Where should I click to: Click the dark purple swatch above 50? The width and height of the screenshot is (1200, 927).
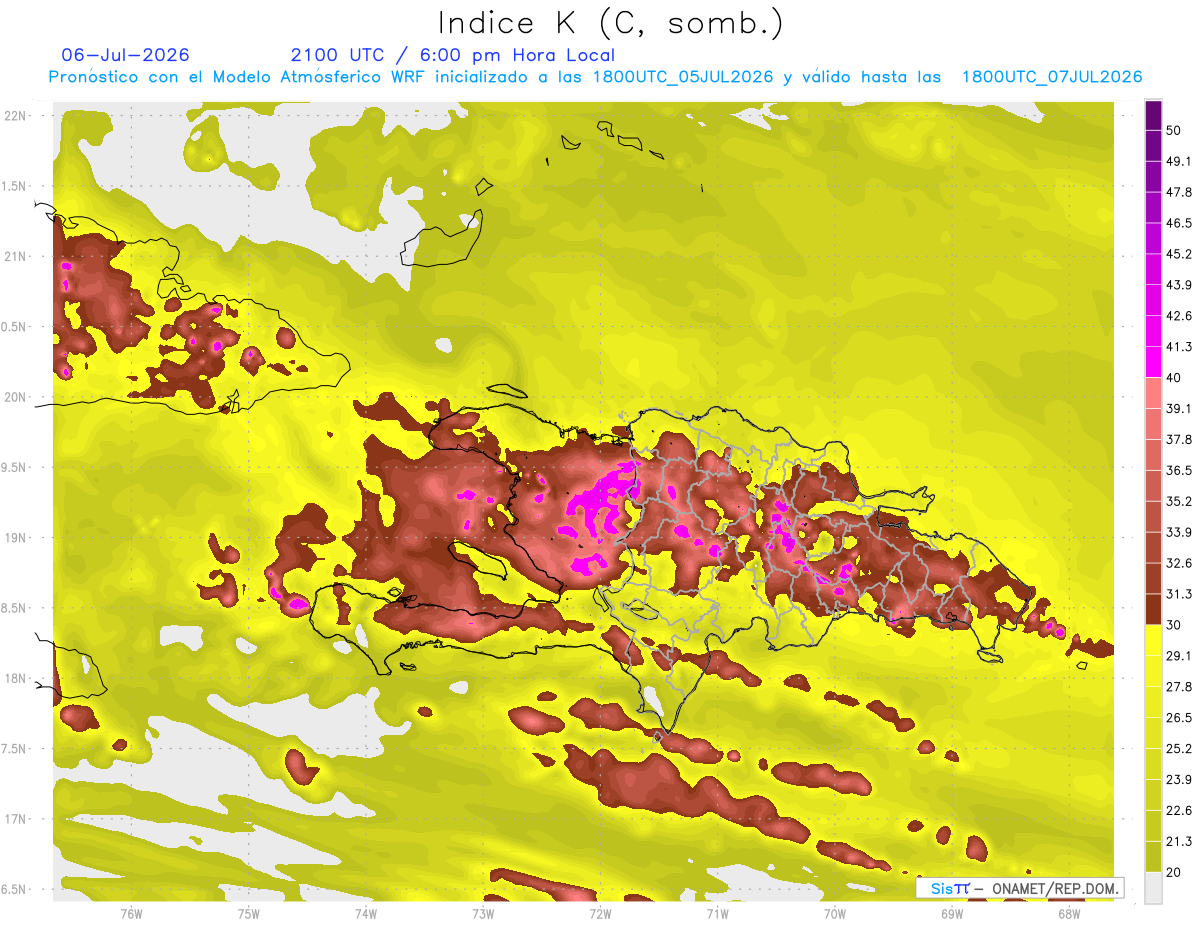pyautogui.click(x=1153, y=115)
